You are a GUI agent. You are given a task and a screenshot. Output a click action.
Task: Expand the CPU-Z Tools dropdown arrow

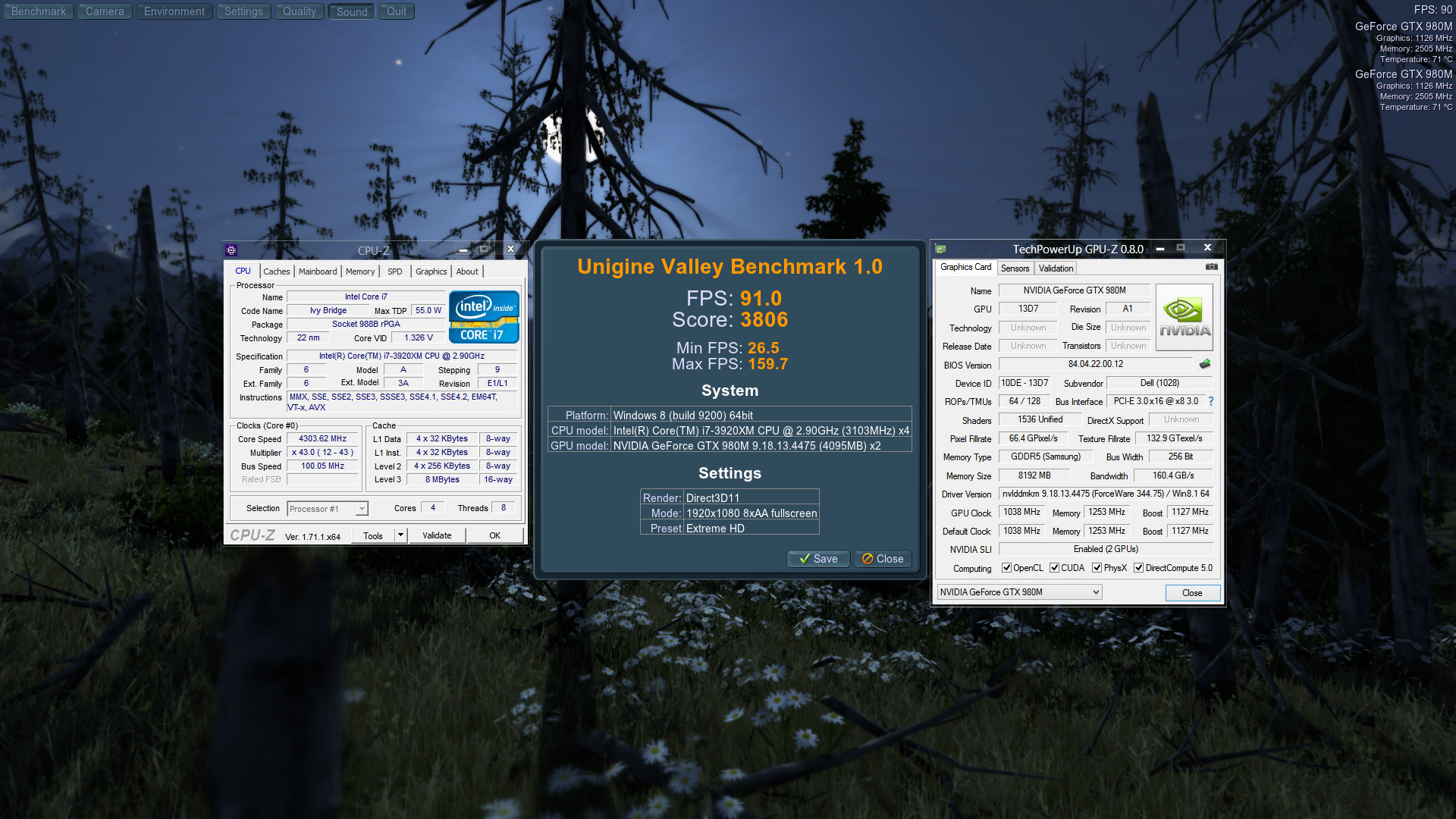pos(400,535)
